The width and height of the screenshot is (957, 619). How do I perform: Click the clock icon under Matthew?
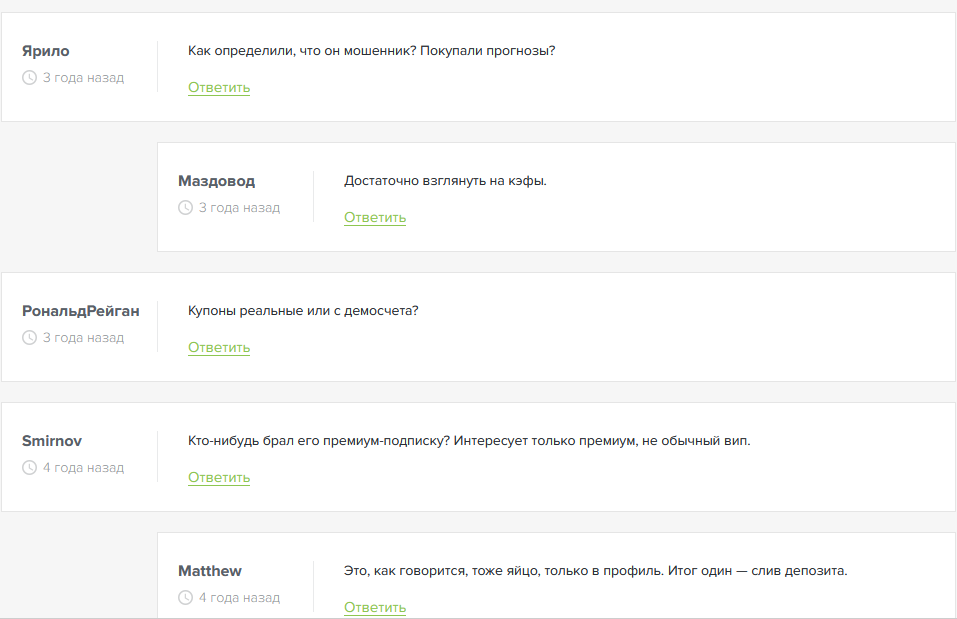[186, 598]
